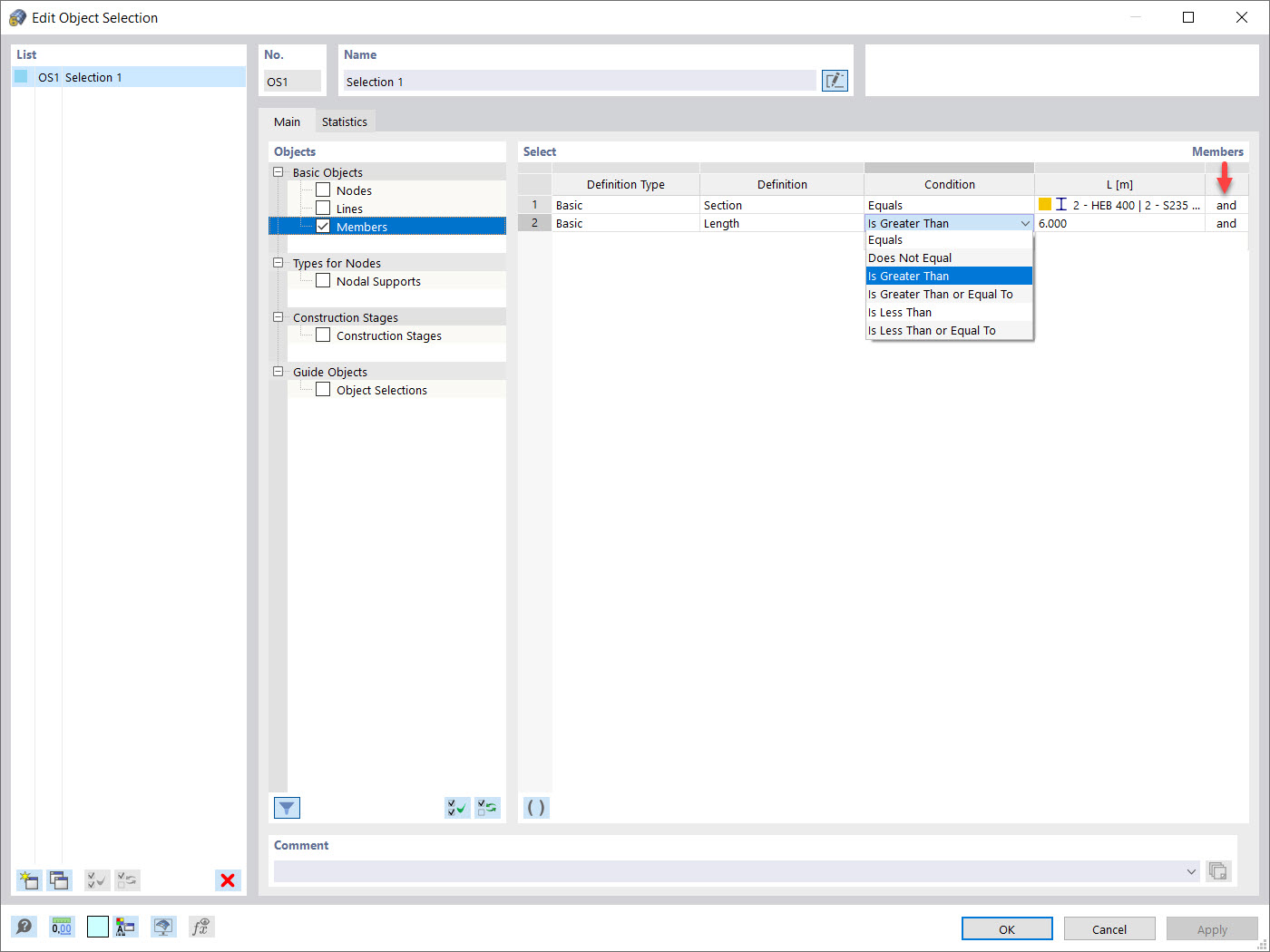
Task: Copy the selection using the duplicate icon
Action: [59, 880]
